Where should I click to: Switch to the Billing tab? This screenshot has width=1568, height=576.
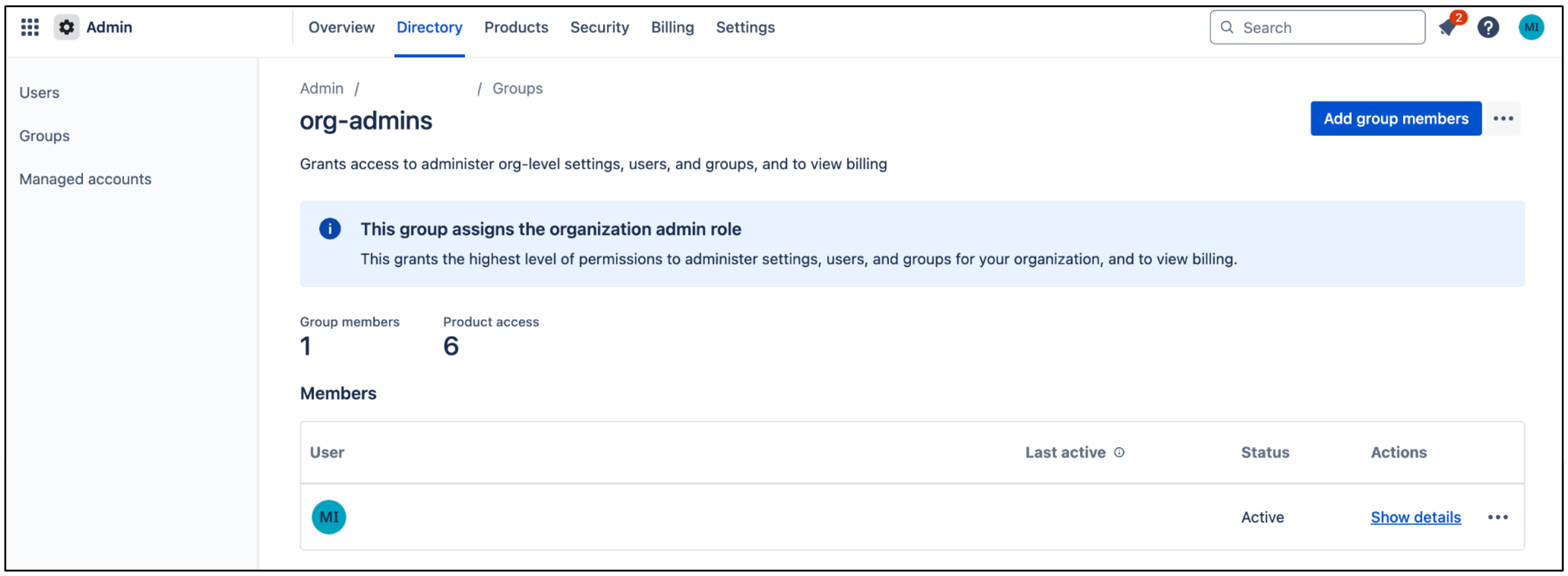coord(672,27)
